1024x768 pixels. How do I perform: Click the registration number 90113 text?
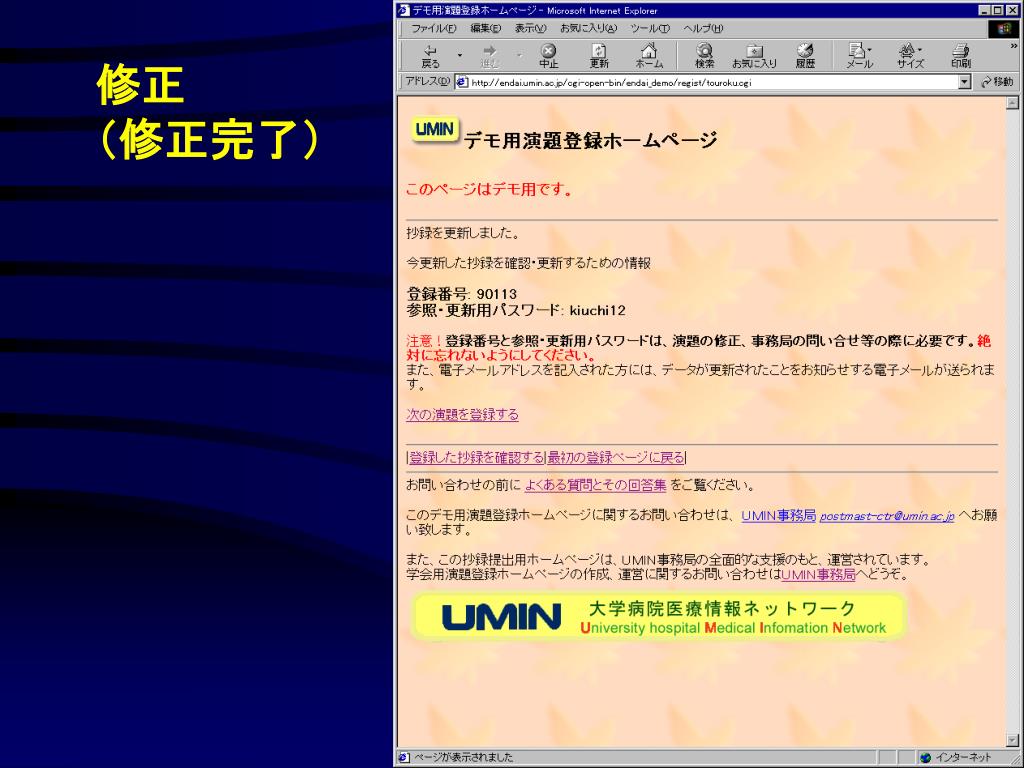pyautogui.click(x=496, y=294)
